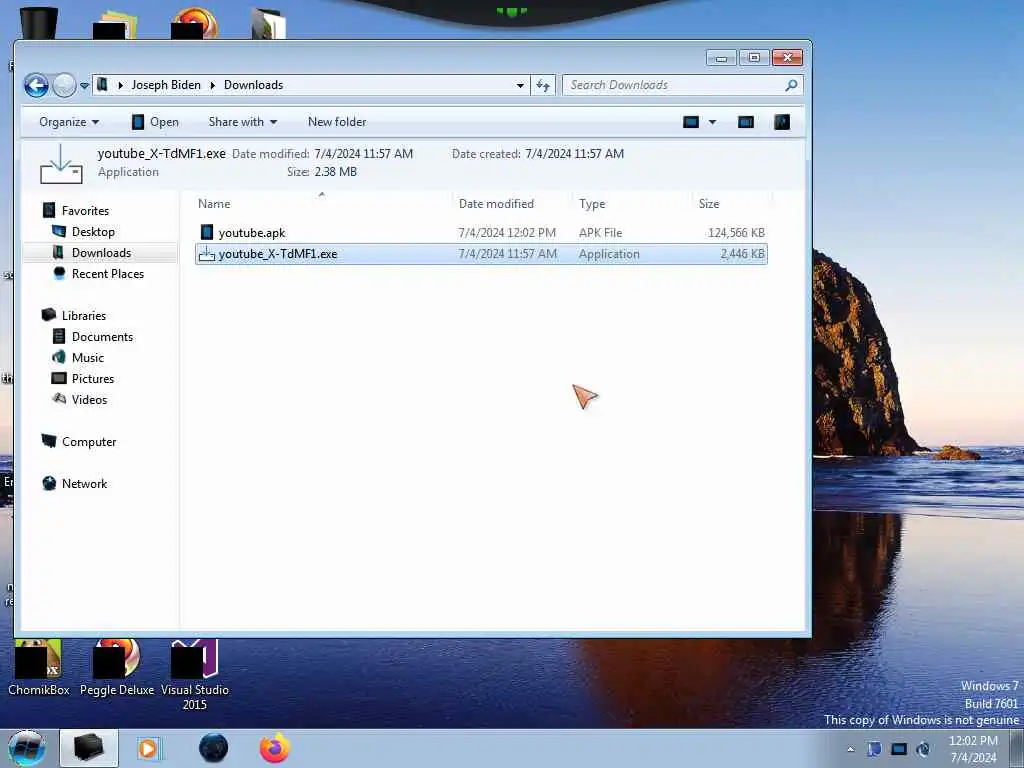Select Network in the navigation pane

(x=84, y=483)
